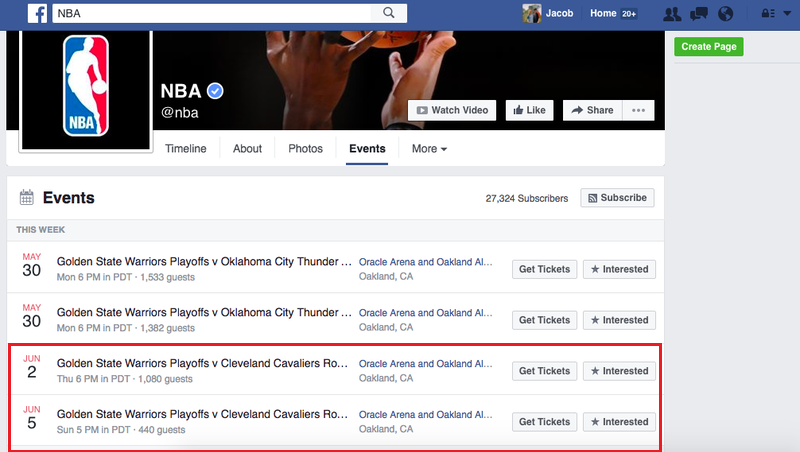Screen dimensions: 800x452
Task: Get Tickets for the Jun 2 event
Action: click(x=544, y=371)
